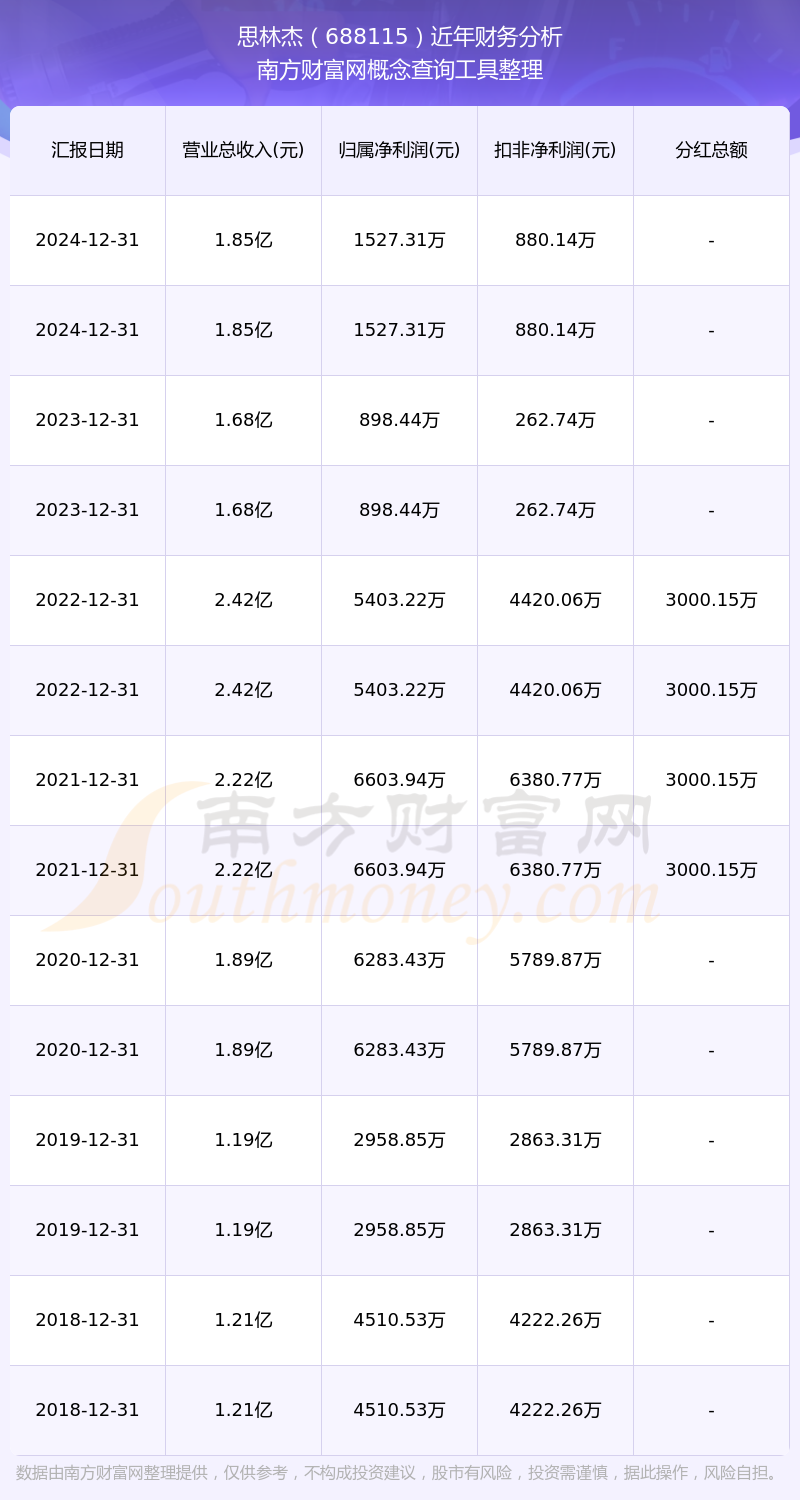This screenshot has height=1500, width=800.
Task: Click the 营业总收入(元) column header
Action: coord(243,150)
